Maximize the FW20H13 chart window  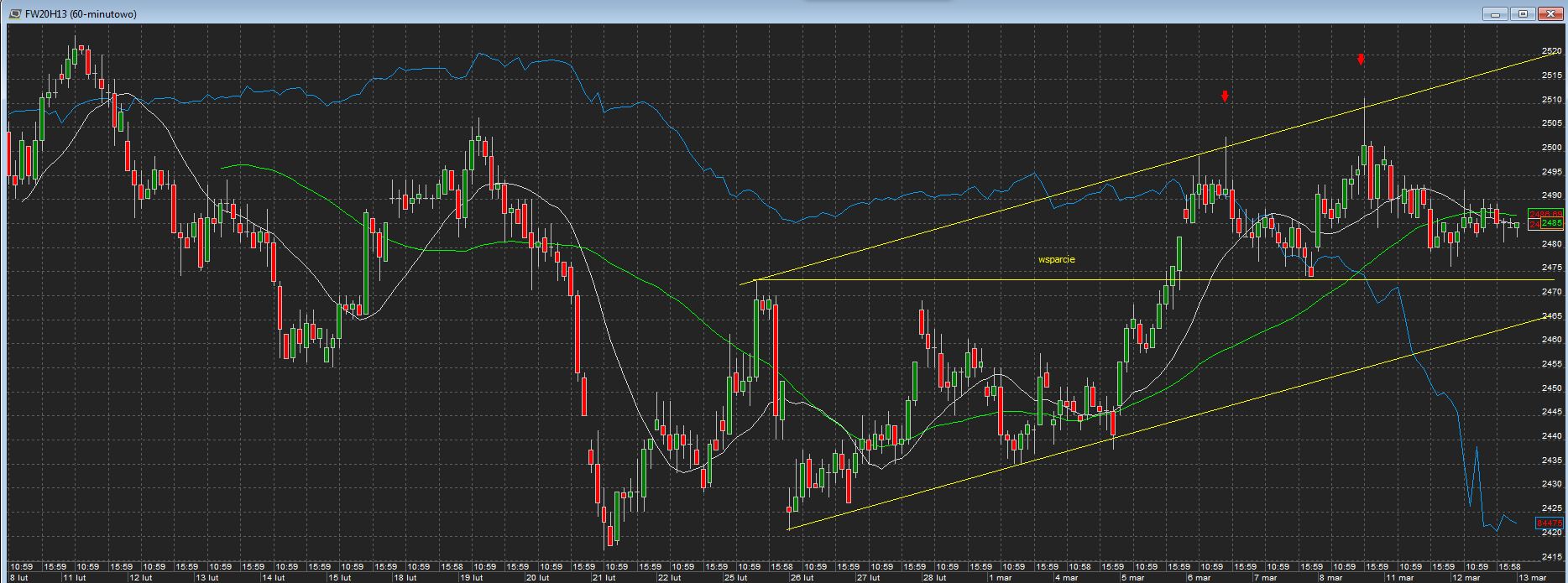pos(1524,13)
